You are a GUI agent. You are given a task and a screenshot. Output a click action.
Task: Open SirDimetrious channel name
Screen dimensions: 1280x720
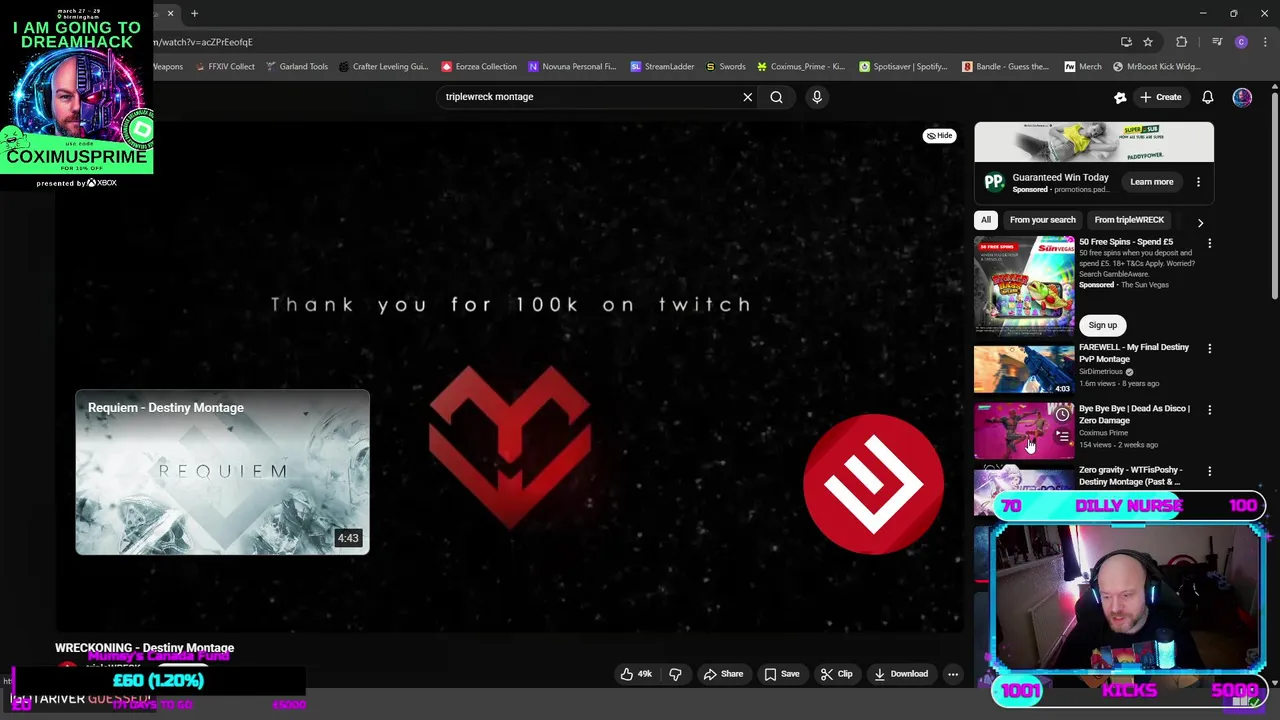[1101, 372]
